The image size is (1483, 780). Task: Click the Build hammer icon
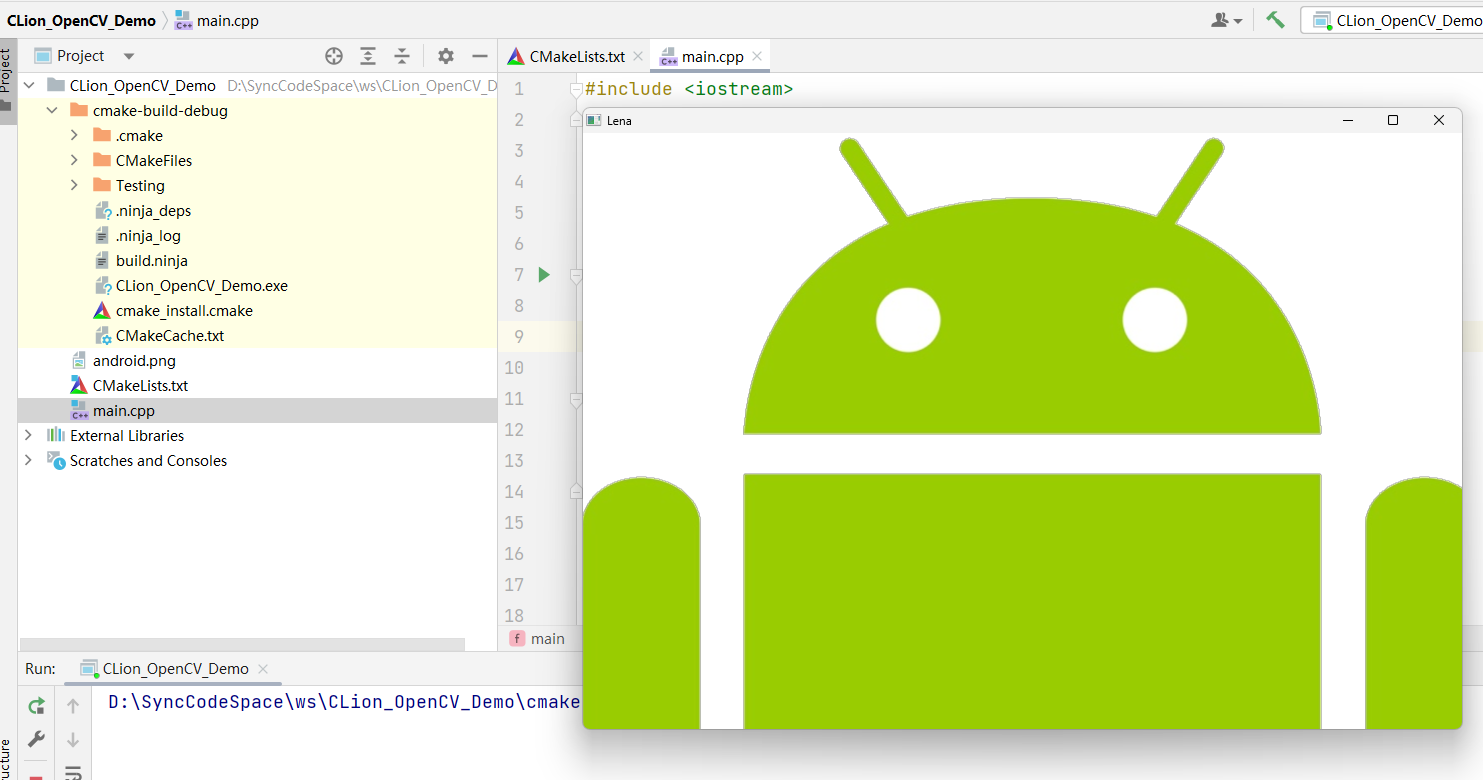tap(1275, 19)
